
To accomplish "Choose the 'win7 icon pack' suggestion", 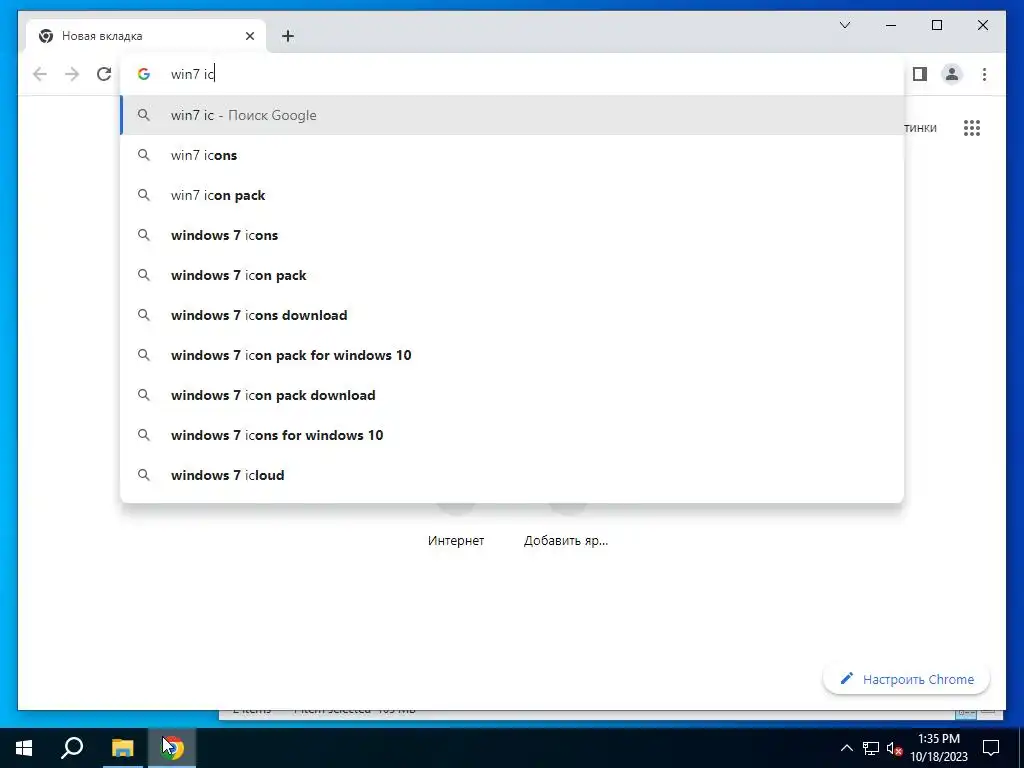I will (x=512, y=195).
